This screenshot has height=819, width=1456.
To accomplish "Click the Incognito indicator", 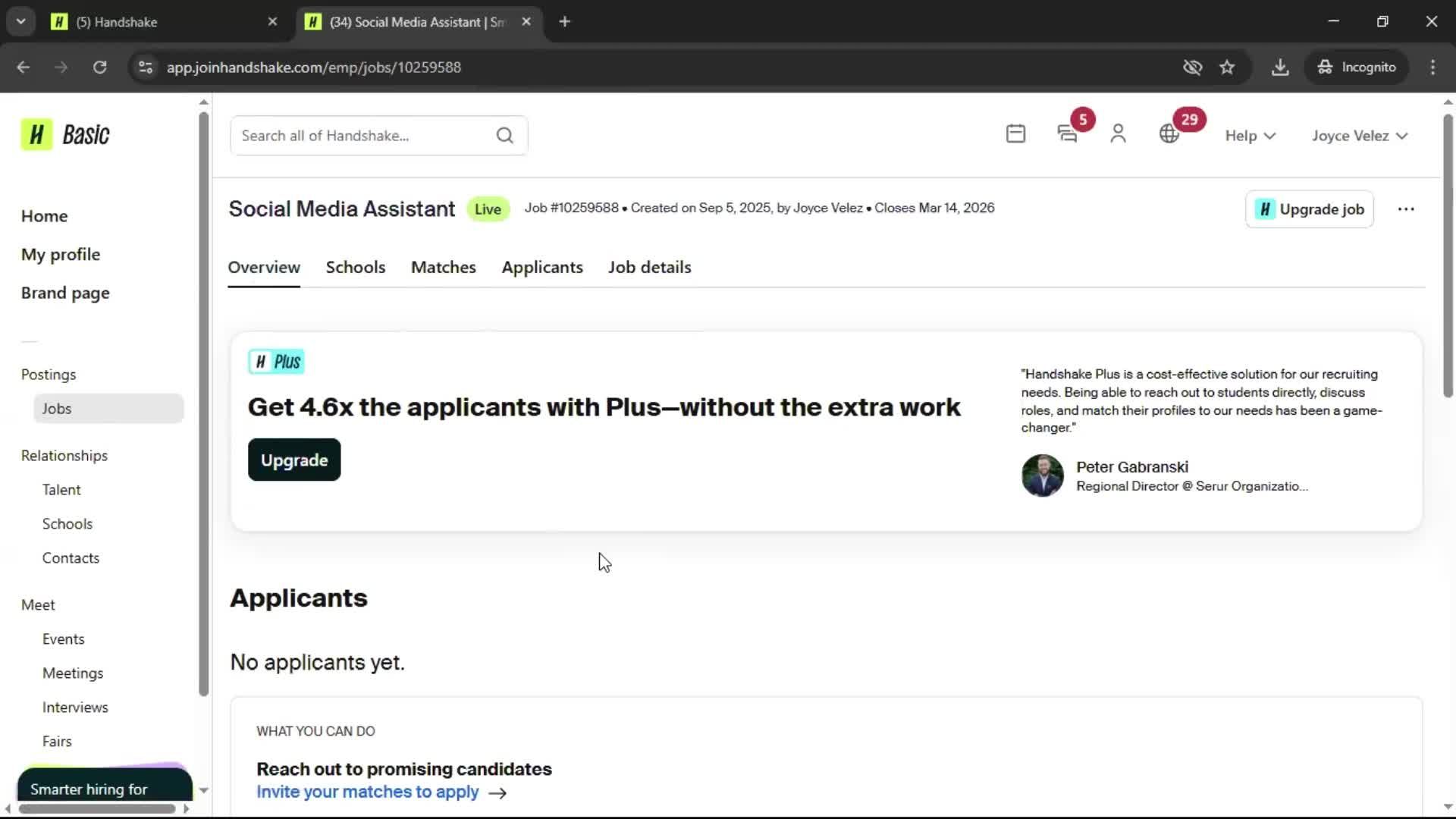I will point(1357,67).
